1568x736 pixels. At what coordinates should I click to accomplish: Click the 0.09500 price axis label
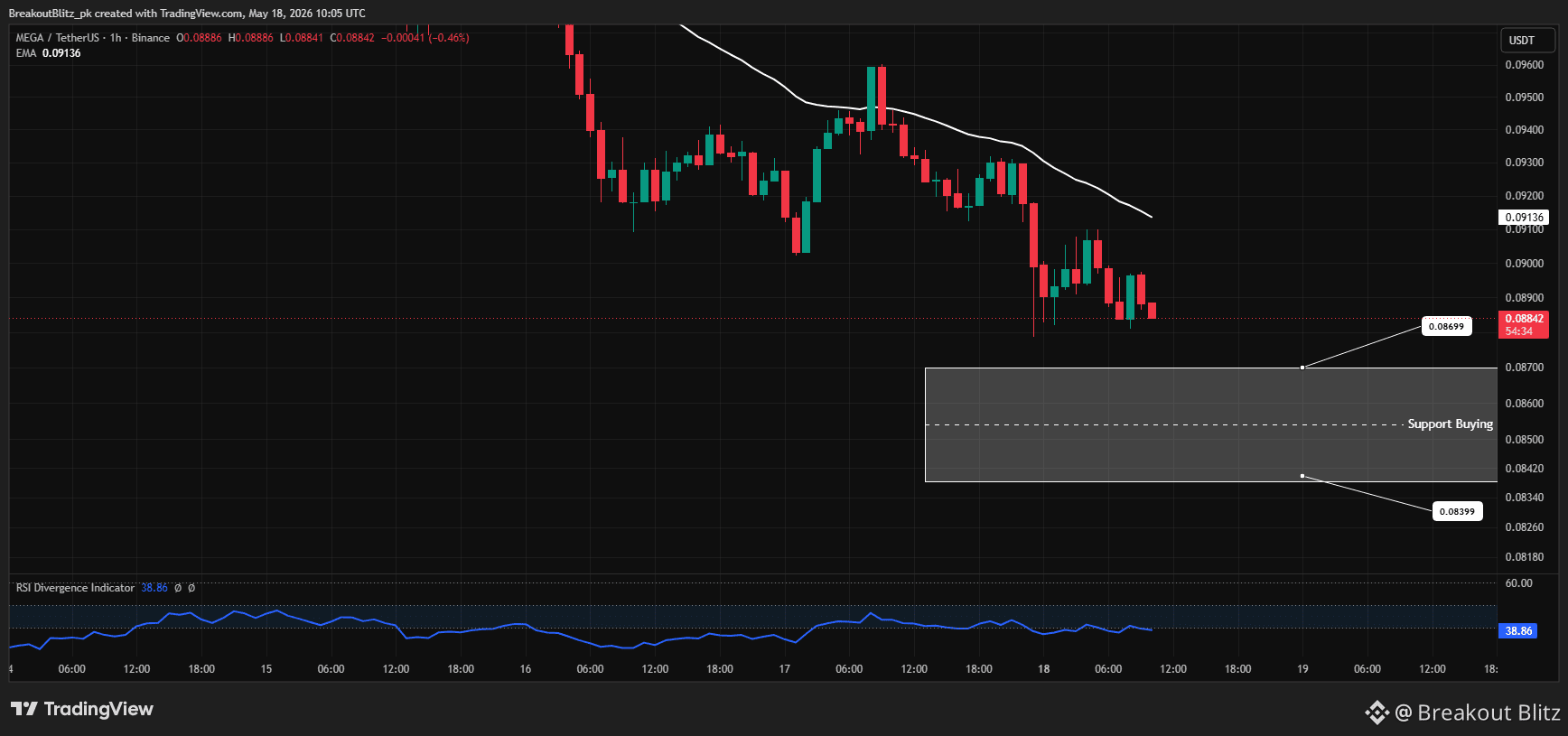(1524, 98)
